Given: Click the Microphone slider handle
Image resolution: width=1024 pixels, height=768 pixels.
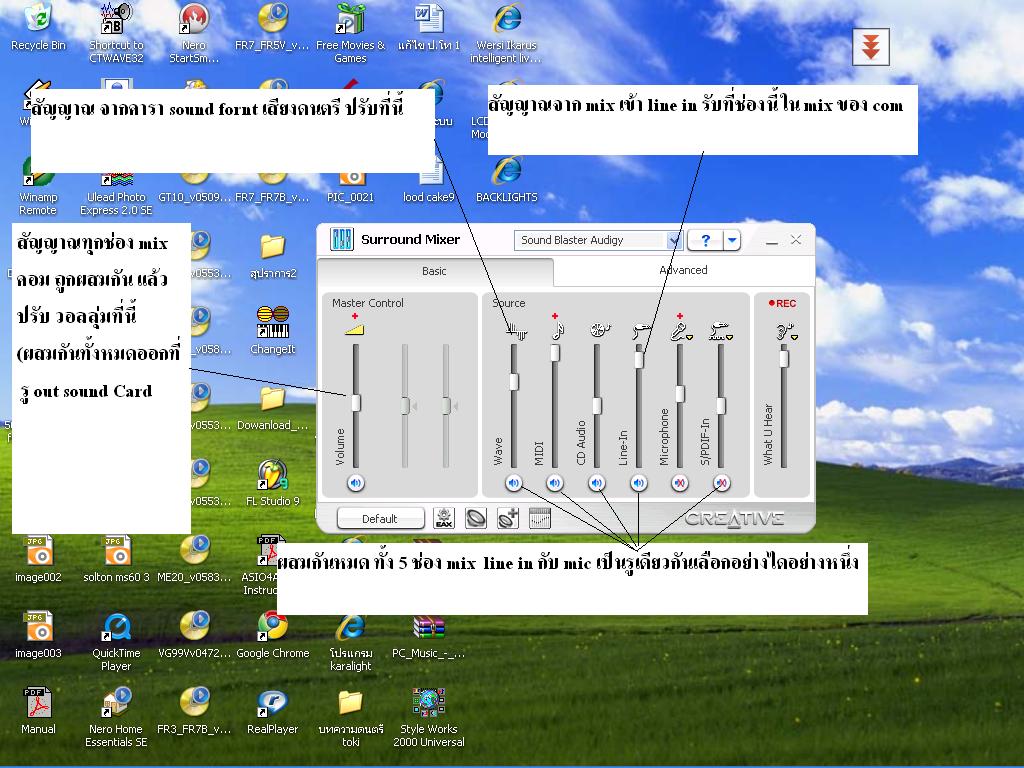Looking at the screenshot, I should (x=680, y=394).
